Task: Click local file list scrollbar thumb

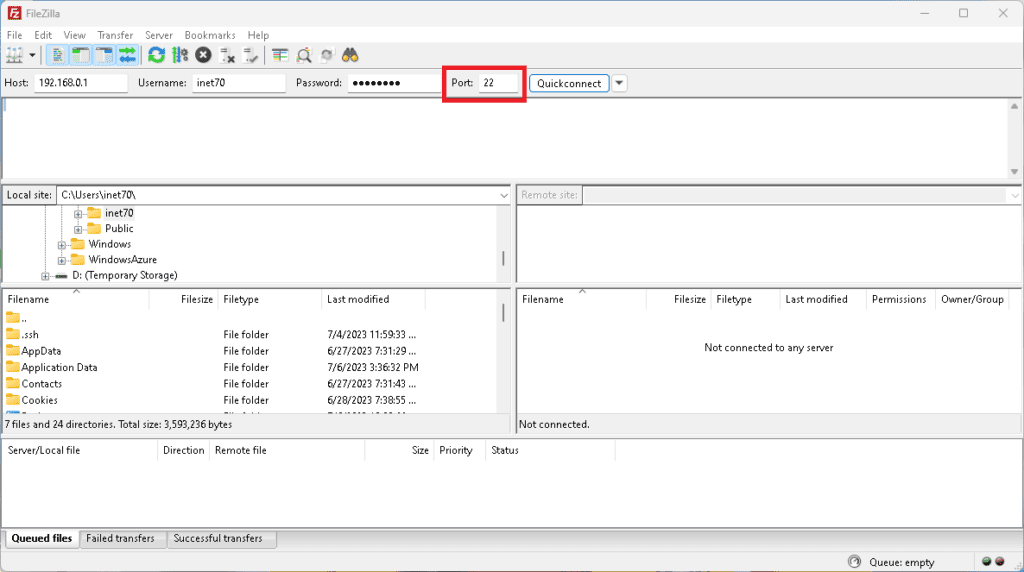Action: [x=504, y=313]
